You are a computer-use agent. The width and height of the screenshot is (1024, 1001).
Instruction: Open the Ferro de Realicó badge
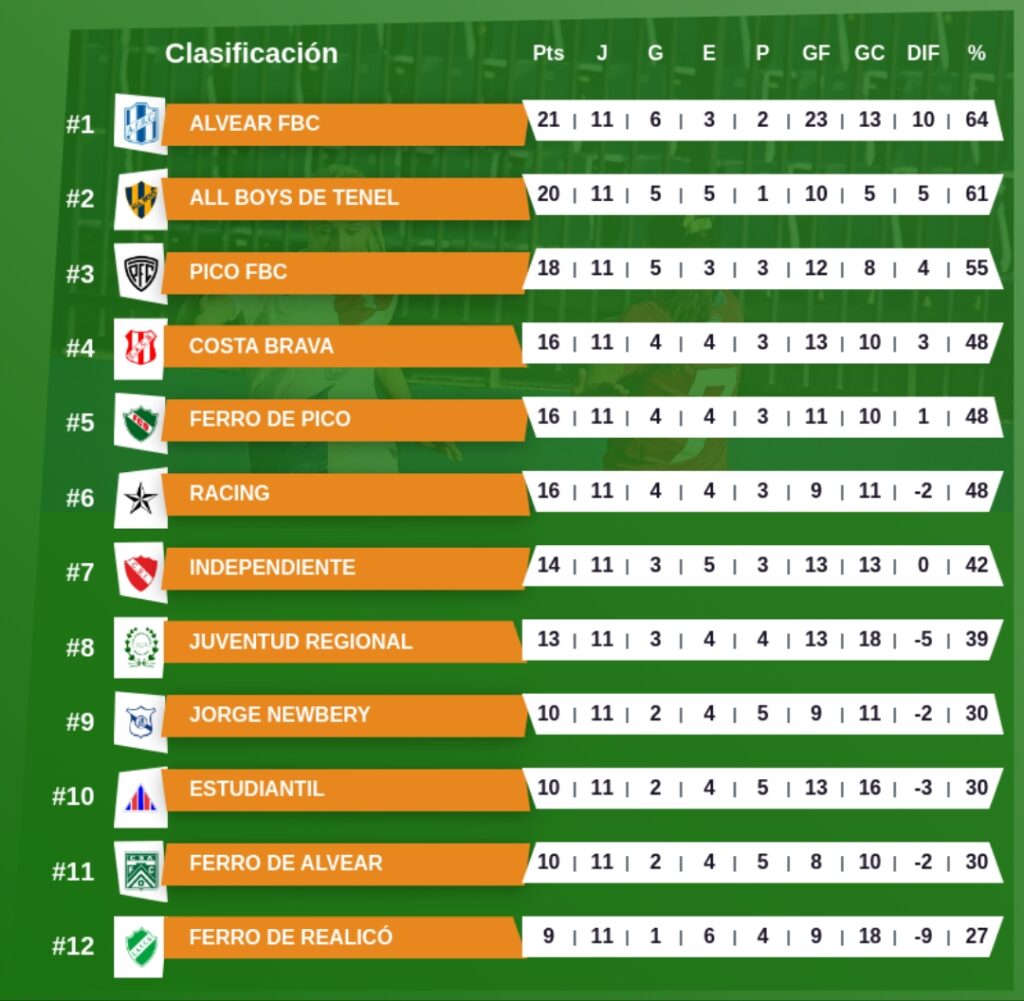[x=140, y=941]
